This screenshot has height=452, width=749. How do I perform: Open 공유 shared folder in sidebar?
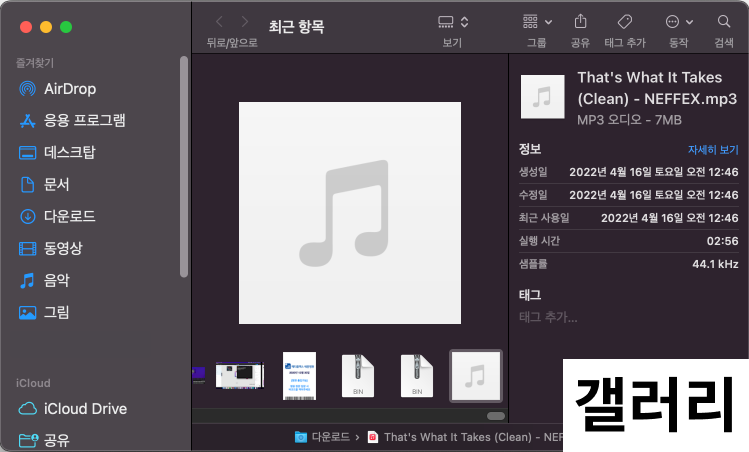[57, 440]
